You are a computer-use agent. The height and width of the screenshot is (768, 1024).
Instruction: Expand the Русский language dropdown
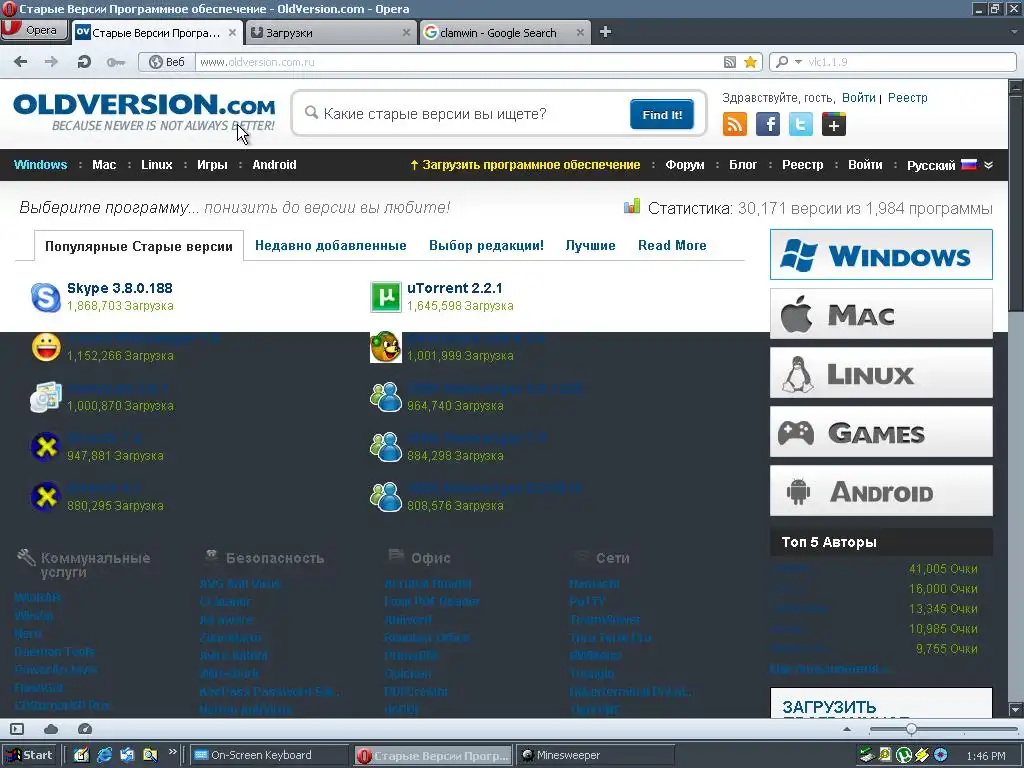coord(989,165)
